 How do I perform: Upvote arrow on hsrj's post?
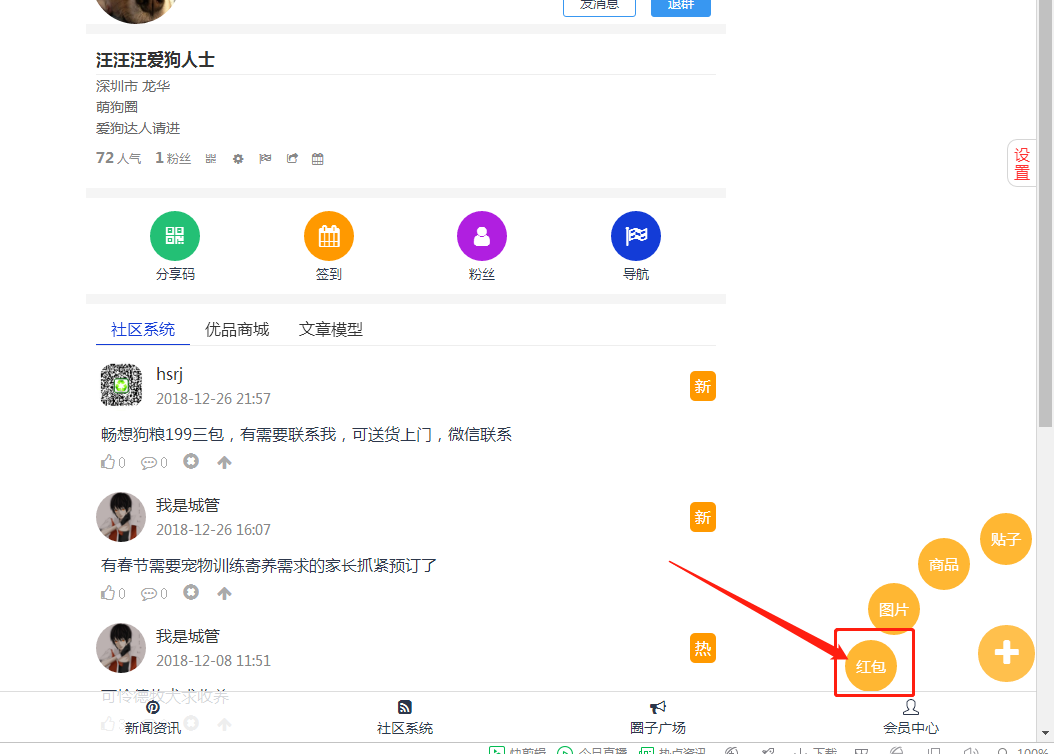224,462
